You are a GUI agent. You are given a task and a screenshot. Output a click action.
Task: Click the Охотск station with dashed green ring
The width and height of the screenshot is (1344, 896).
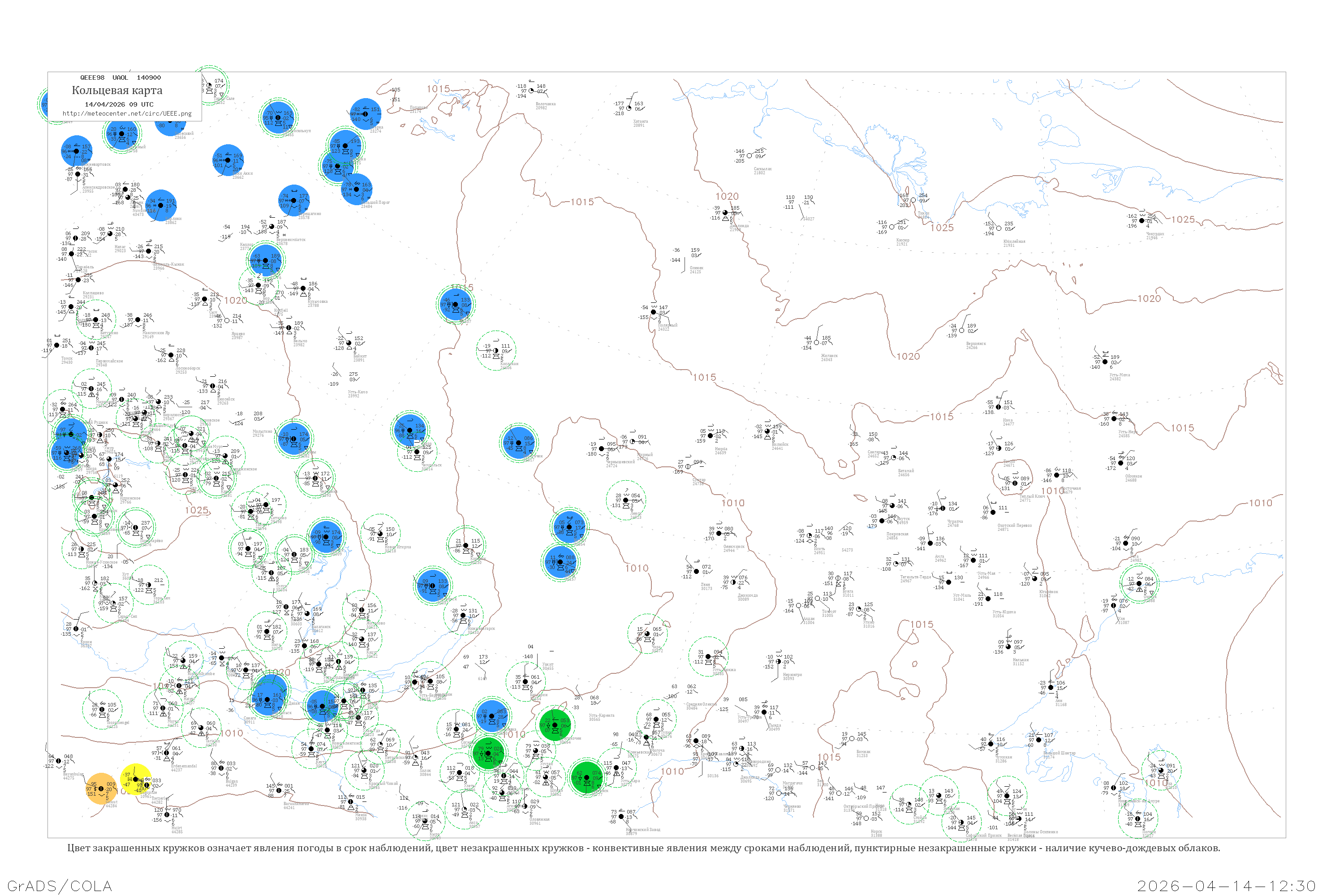click(1139, 583)
